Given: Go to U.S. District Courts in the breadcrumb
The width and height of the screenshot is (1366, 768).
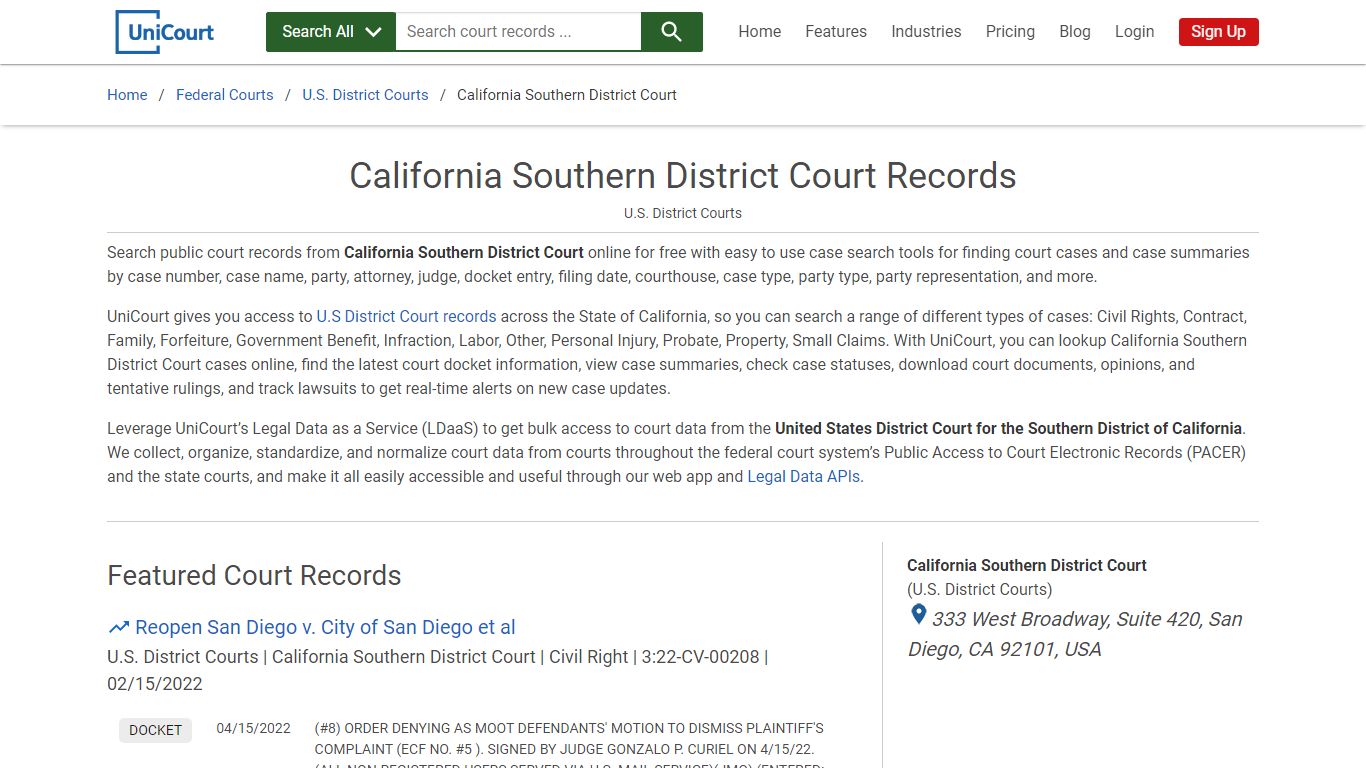Looking at the screenshot, I should pos(365,95).
